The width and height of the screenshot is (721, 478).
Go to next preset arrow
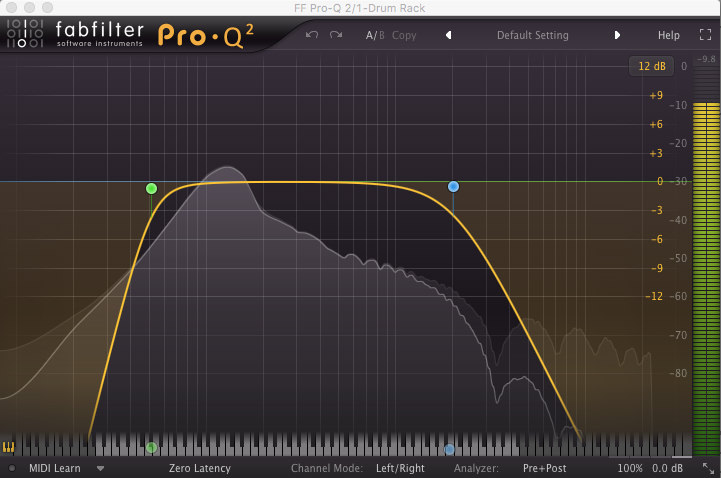point(617,35)
